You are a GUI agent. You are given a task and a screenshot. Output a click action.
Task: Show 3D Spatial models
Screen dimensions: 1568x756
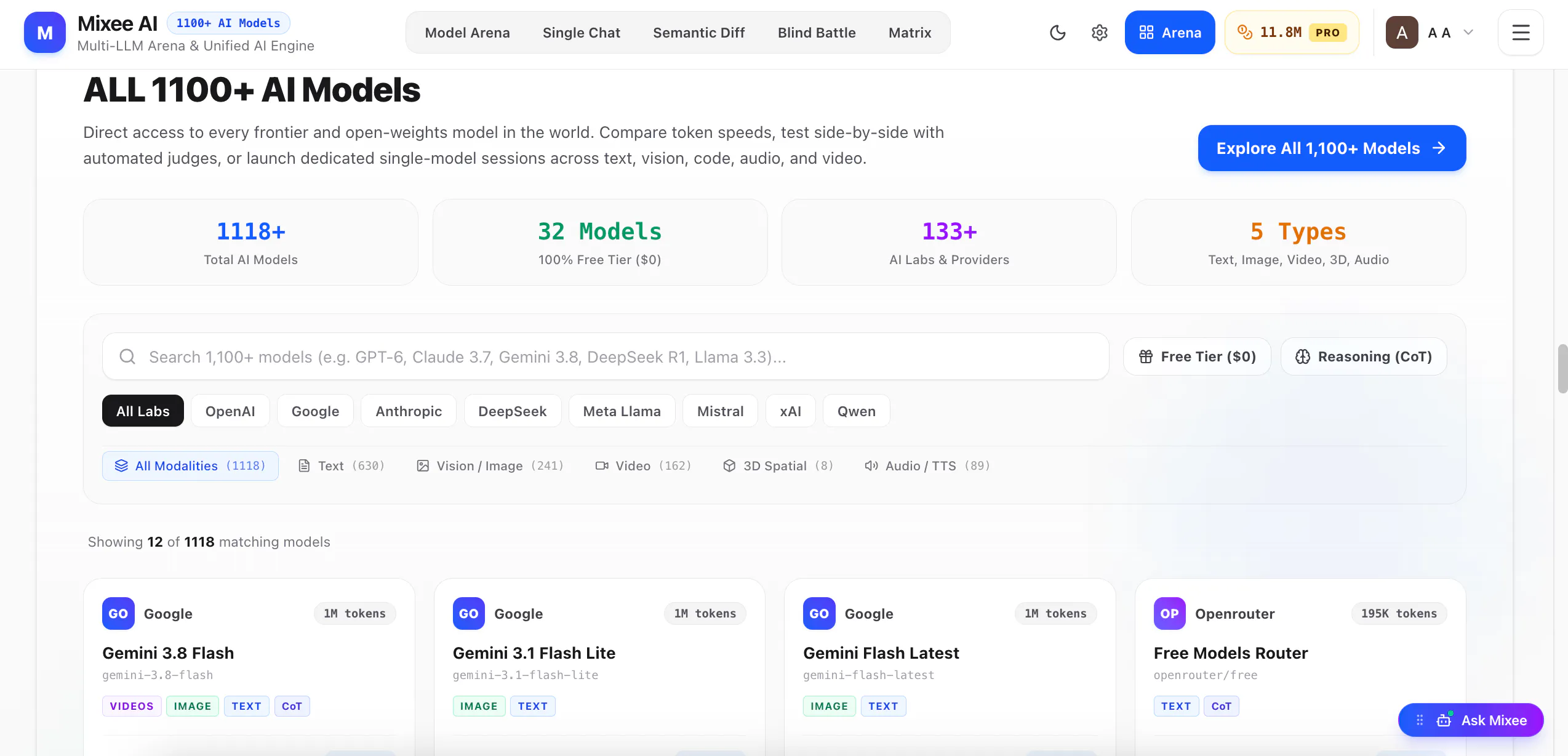point(778,466)
